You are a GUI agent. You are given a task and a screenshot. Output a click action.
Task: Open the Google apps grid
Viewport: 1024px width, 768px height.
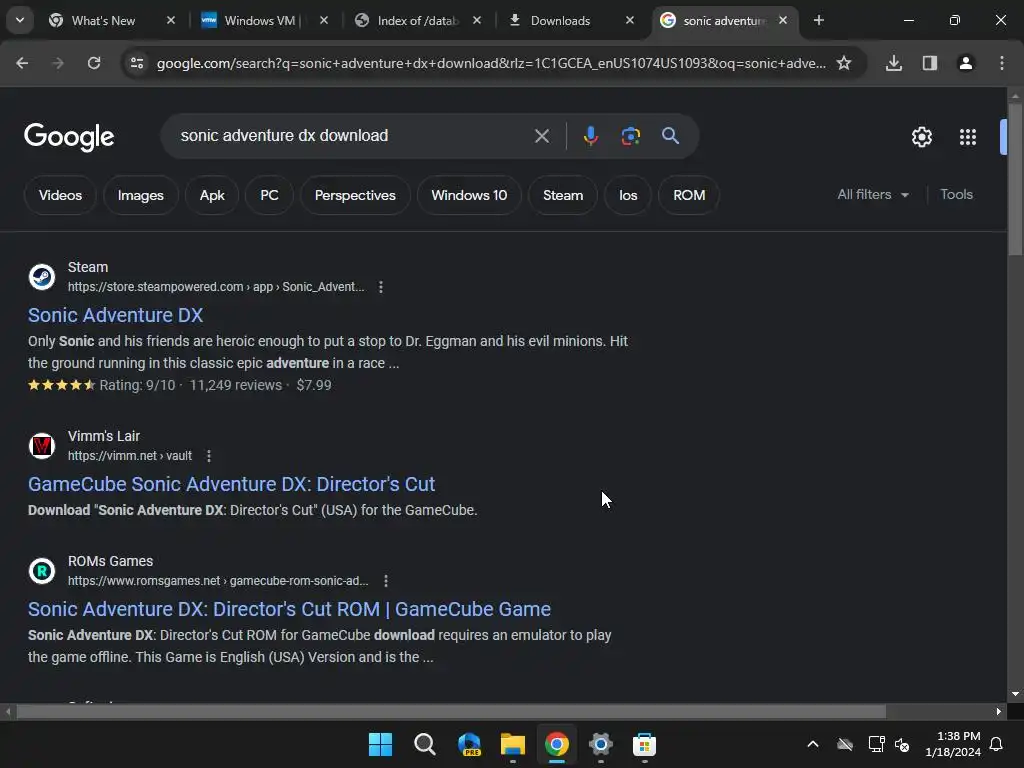(968, 136)
